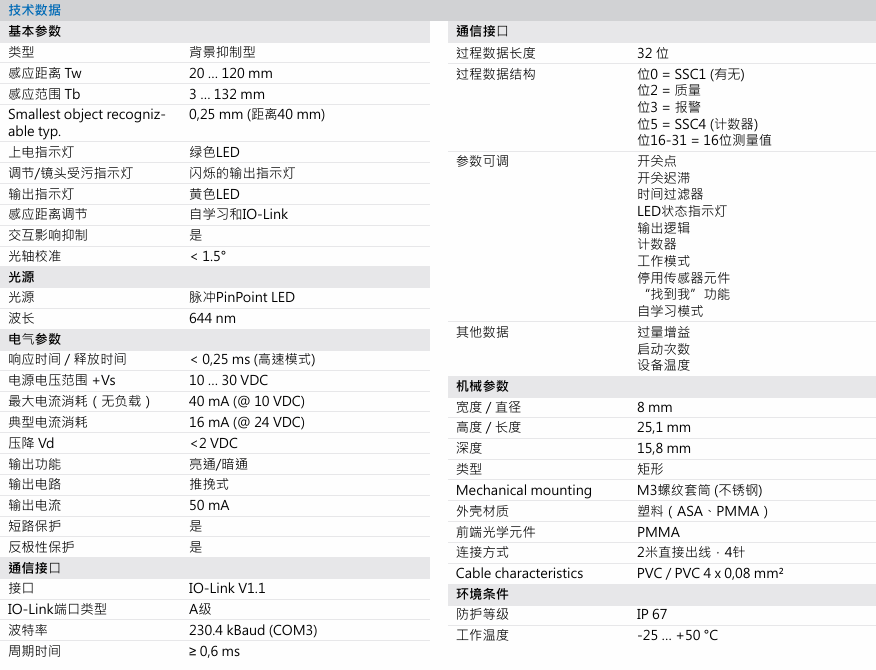The width and height of the screenshot is (876, 670).
Task: Click the '位0 = SSC1 (有无)' line
Action: coord(691,74)
